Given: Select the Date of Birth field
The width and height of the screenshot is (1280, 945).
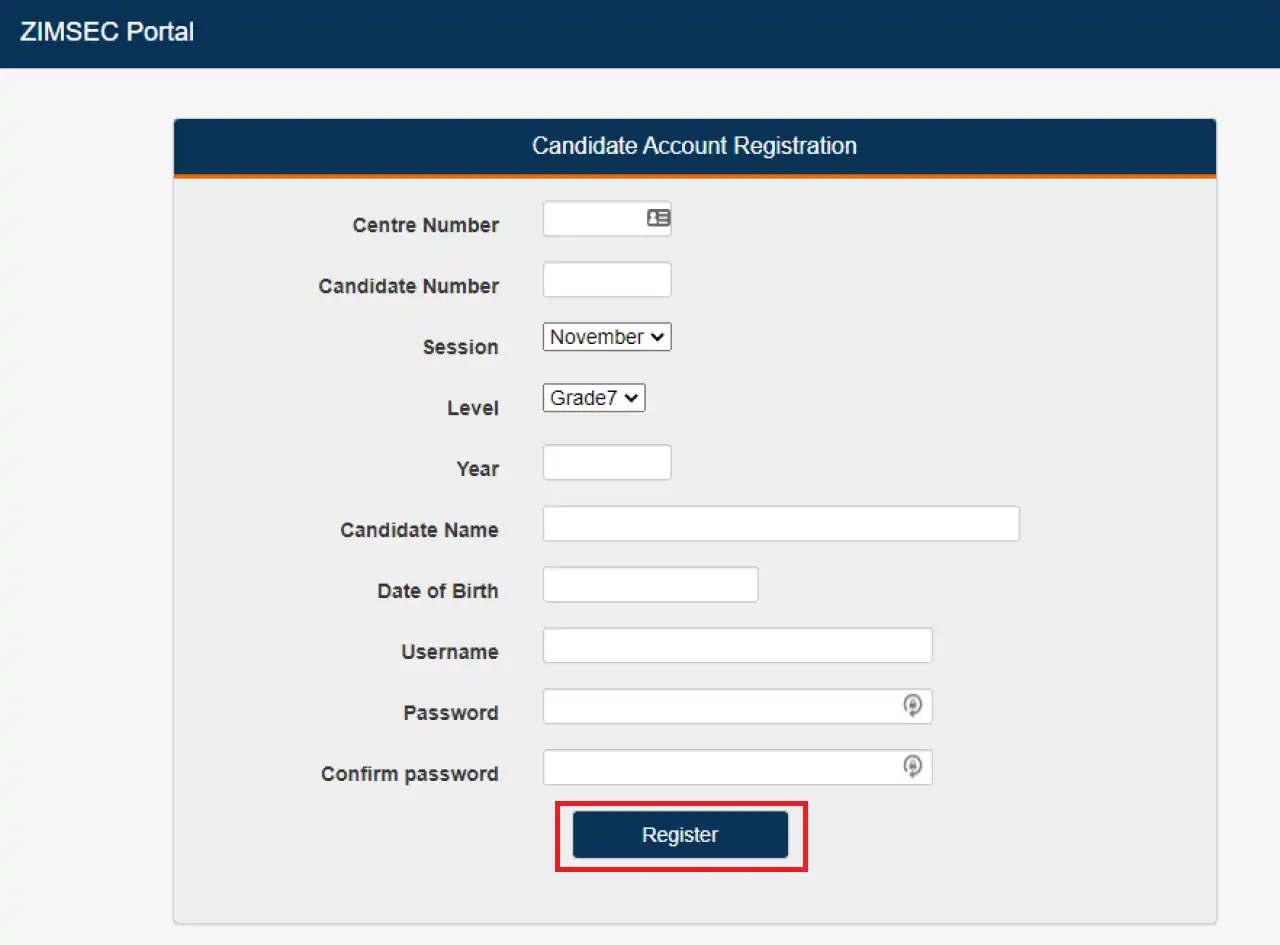Looking at the screenshot, I should (650, 585).
